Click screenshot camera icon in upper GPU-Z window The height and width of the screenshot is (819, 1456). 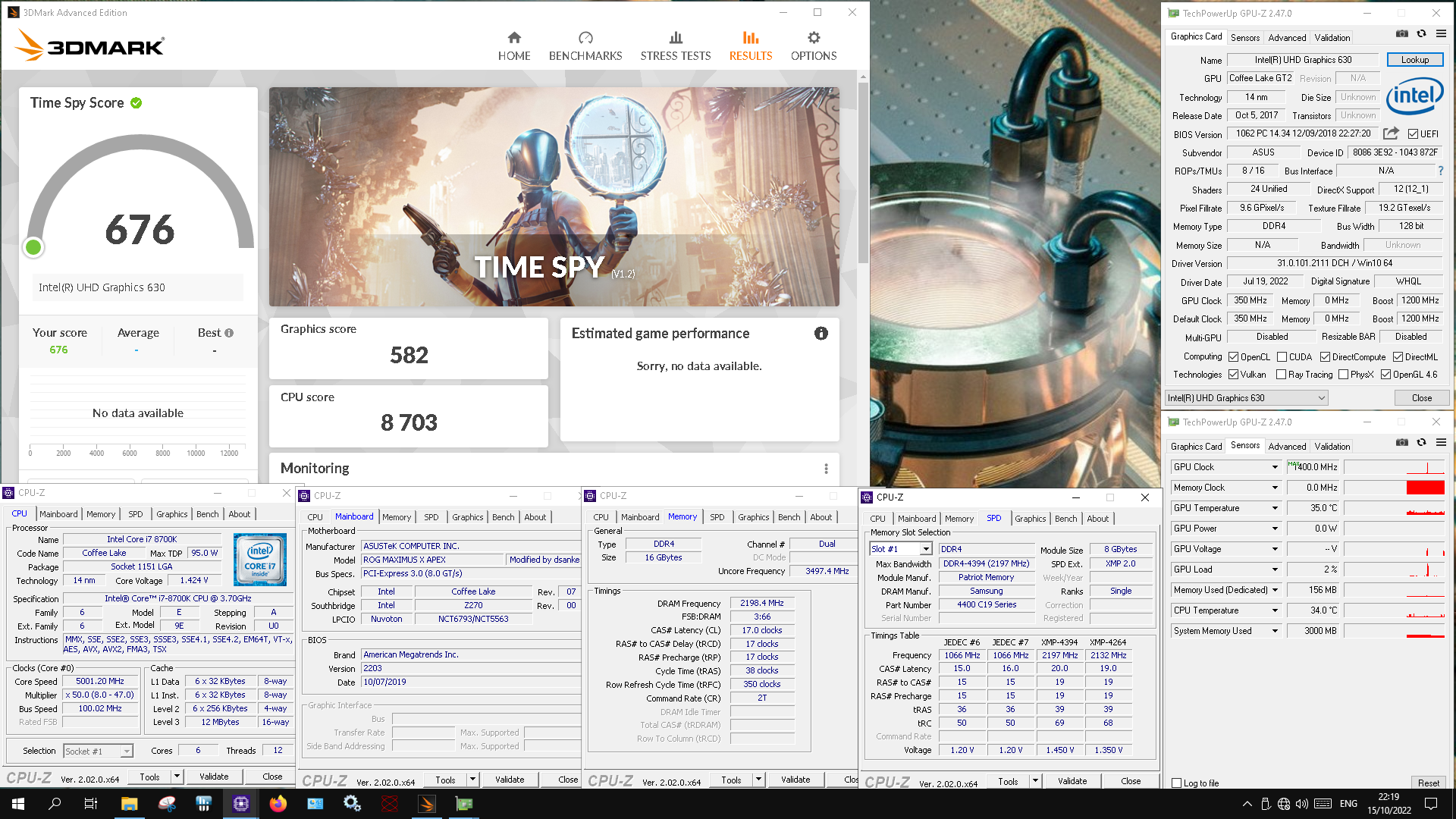(x=1402, y=33)
